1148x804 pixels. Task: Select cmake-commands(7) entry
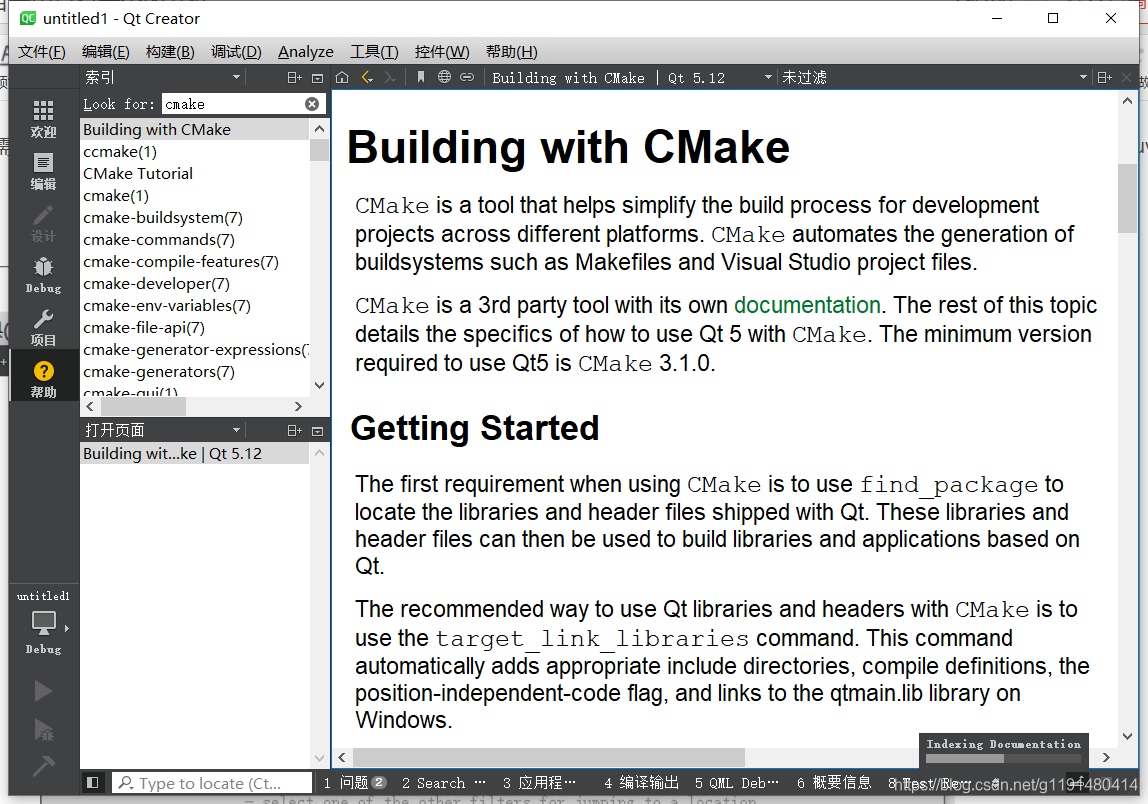(195, 239)
